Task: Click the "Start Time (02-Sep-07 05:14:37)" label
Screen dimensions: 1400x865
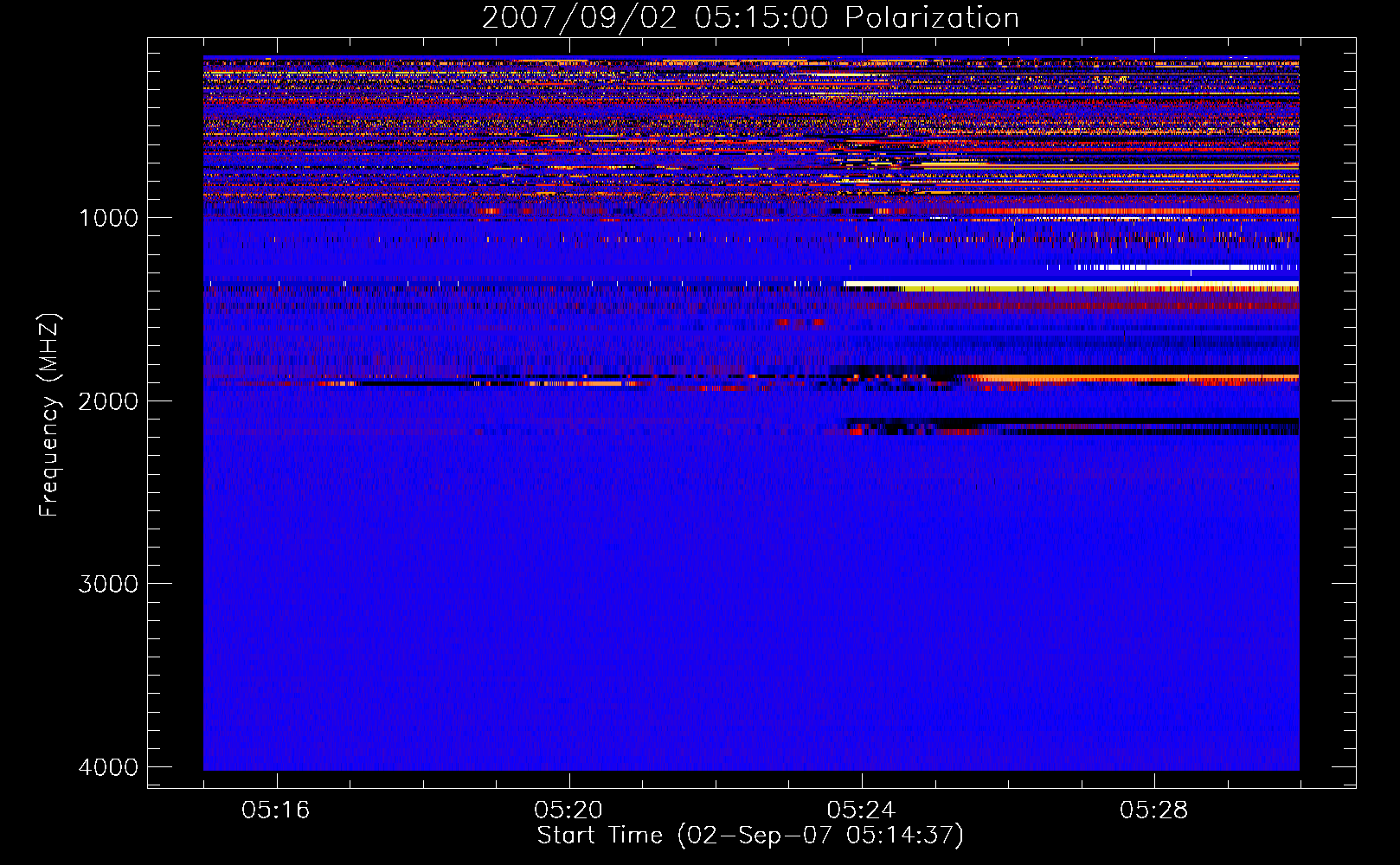Action: point(750,836)
